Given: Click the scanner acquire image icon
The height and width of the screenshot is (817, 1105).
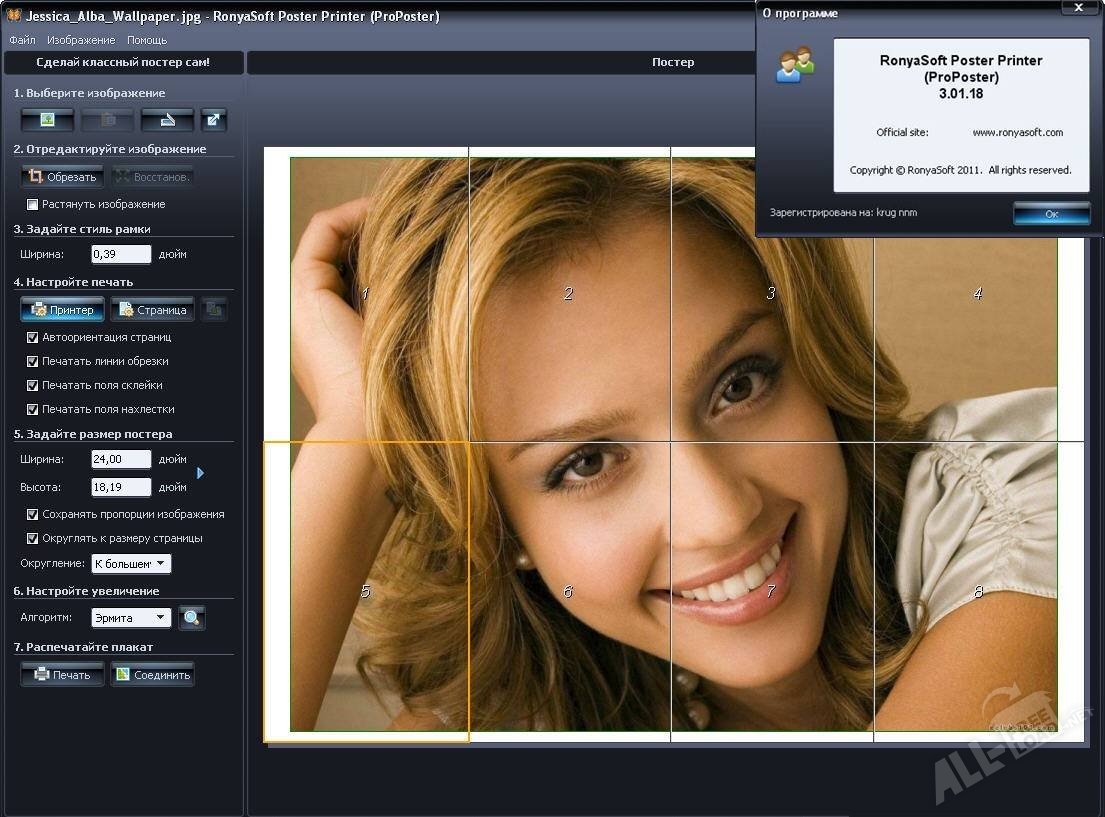Looking at the screenshot, I should [x=167, y=120].
